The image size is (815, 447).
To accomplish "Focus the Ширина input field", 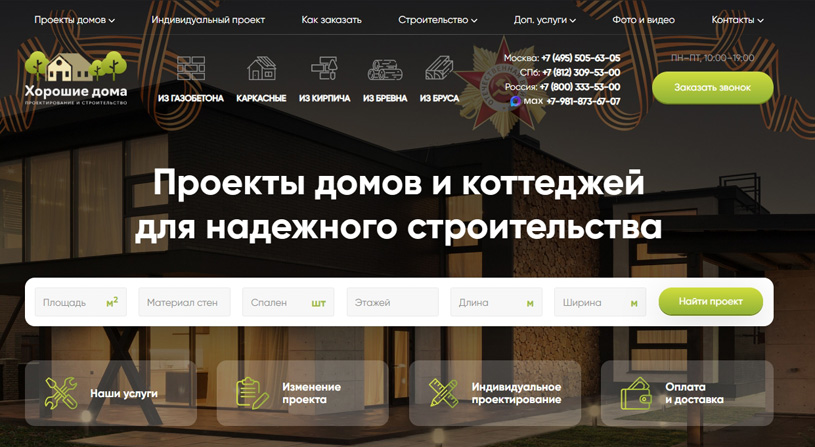I will click(x=600, y=302).
